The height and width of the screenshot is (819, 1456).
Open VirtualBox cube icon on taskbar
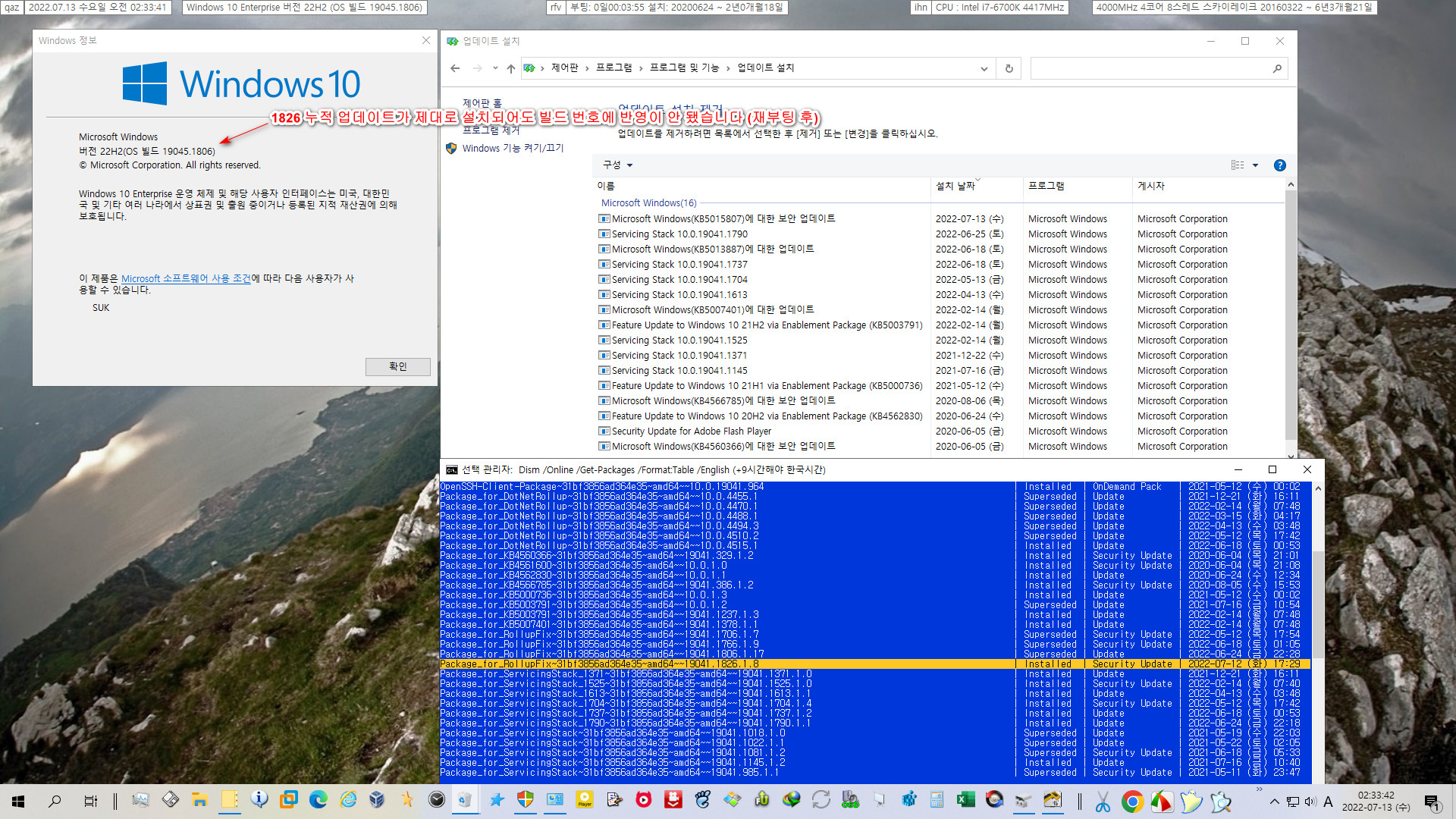(377, 800)
